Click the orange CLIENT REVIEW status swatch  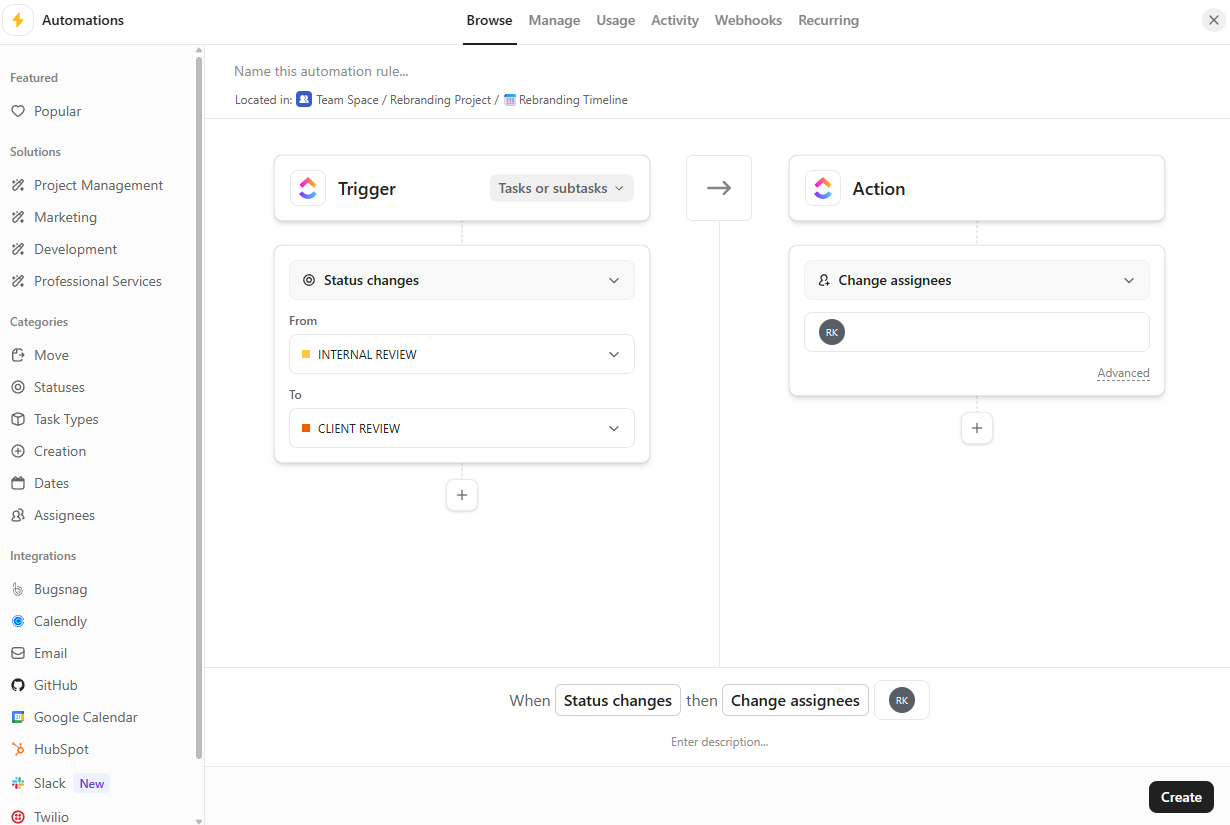[308, 428]
